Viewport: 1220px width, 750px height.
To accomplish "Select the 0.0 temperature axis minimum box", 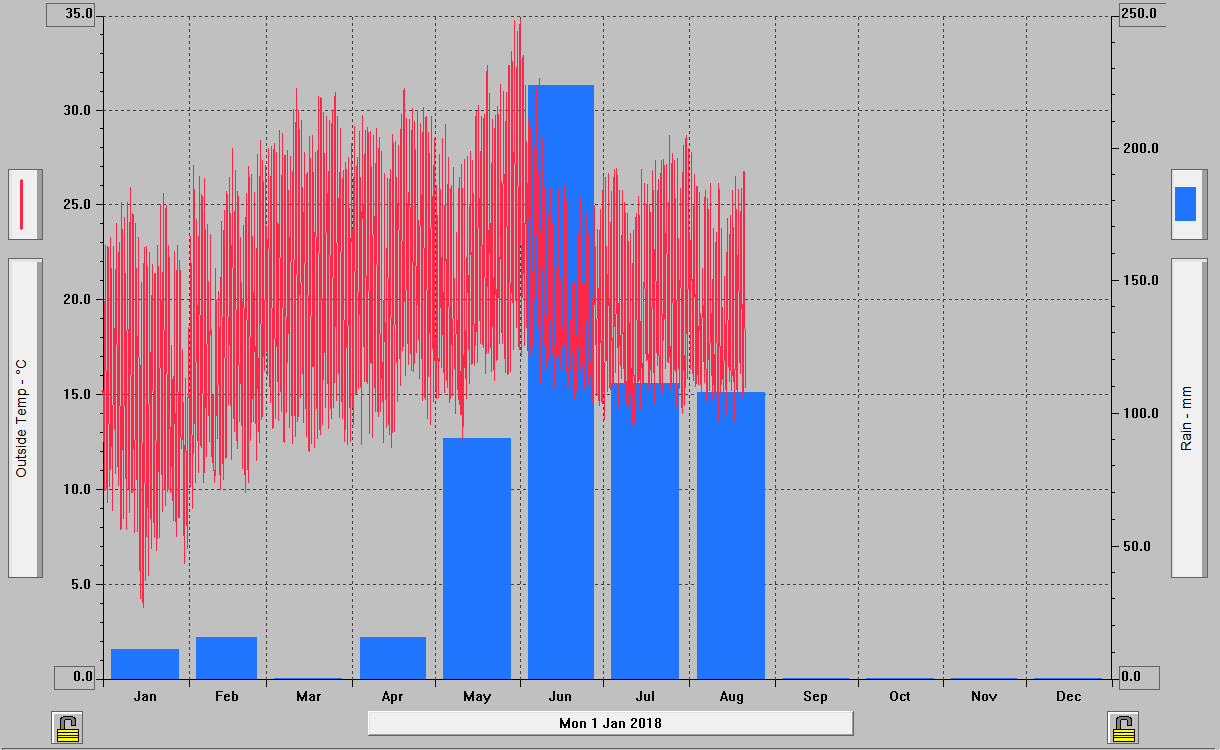I will 75,677.
